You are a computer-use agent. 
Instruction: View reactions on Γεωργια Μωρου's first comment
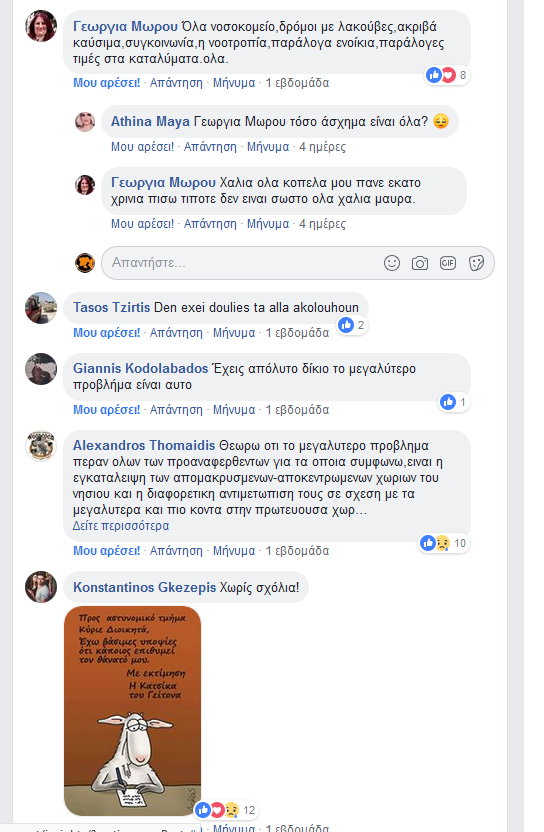coord(447,75)
